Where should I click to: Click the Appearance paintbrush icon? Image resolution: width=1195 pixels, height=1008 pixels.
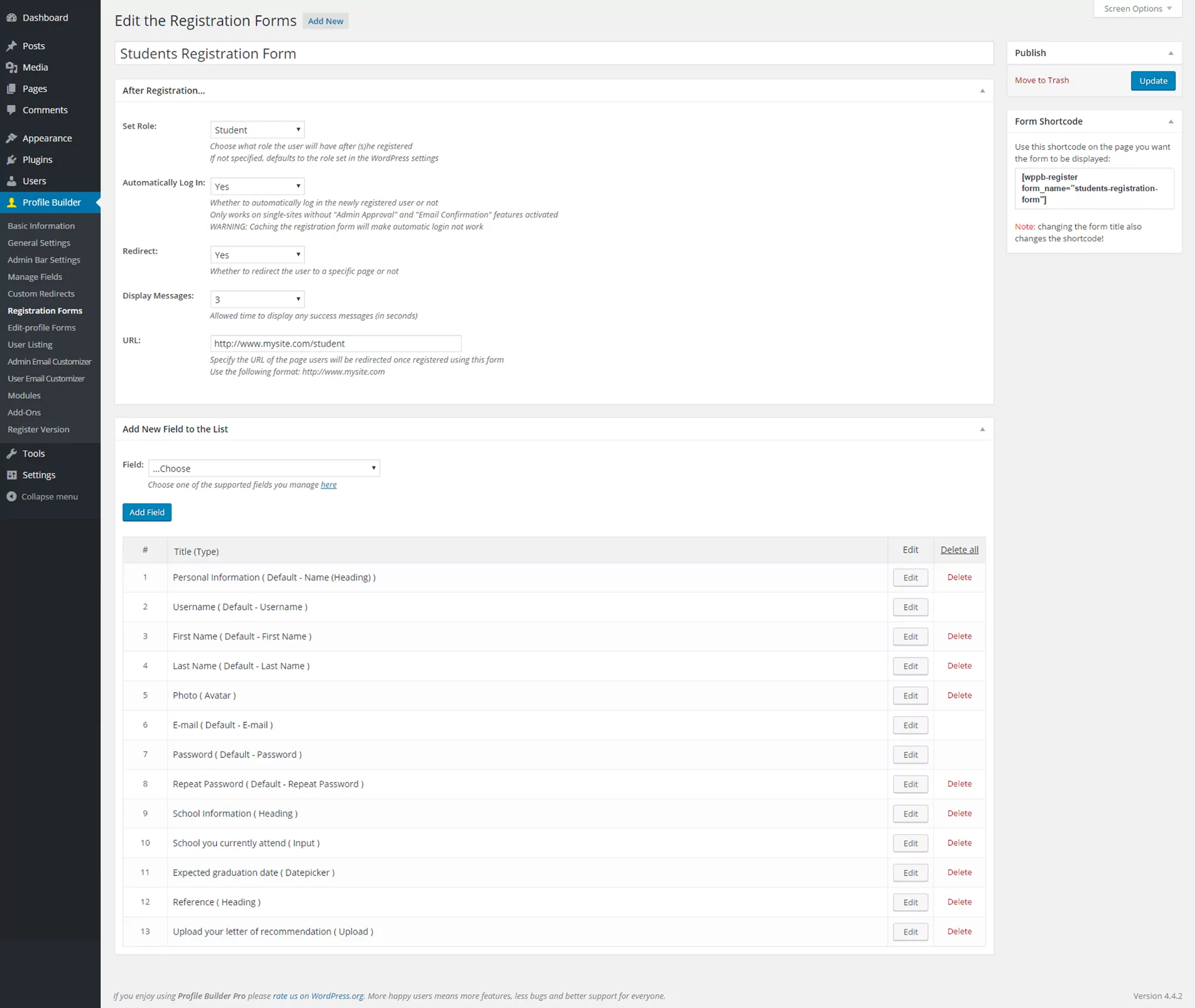pos(11,138)
